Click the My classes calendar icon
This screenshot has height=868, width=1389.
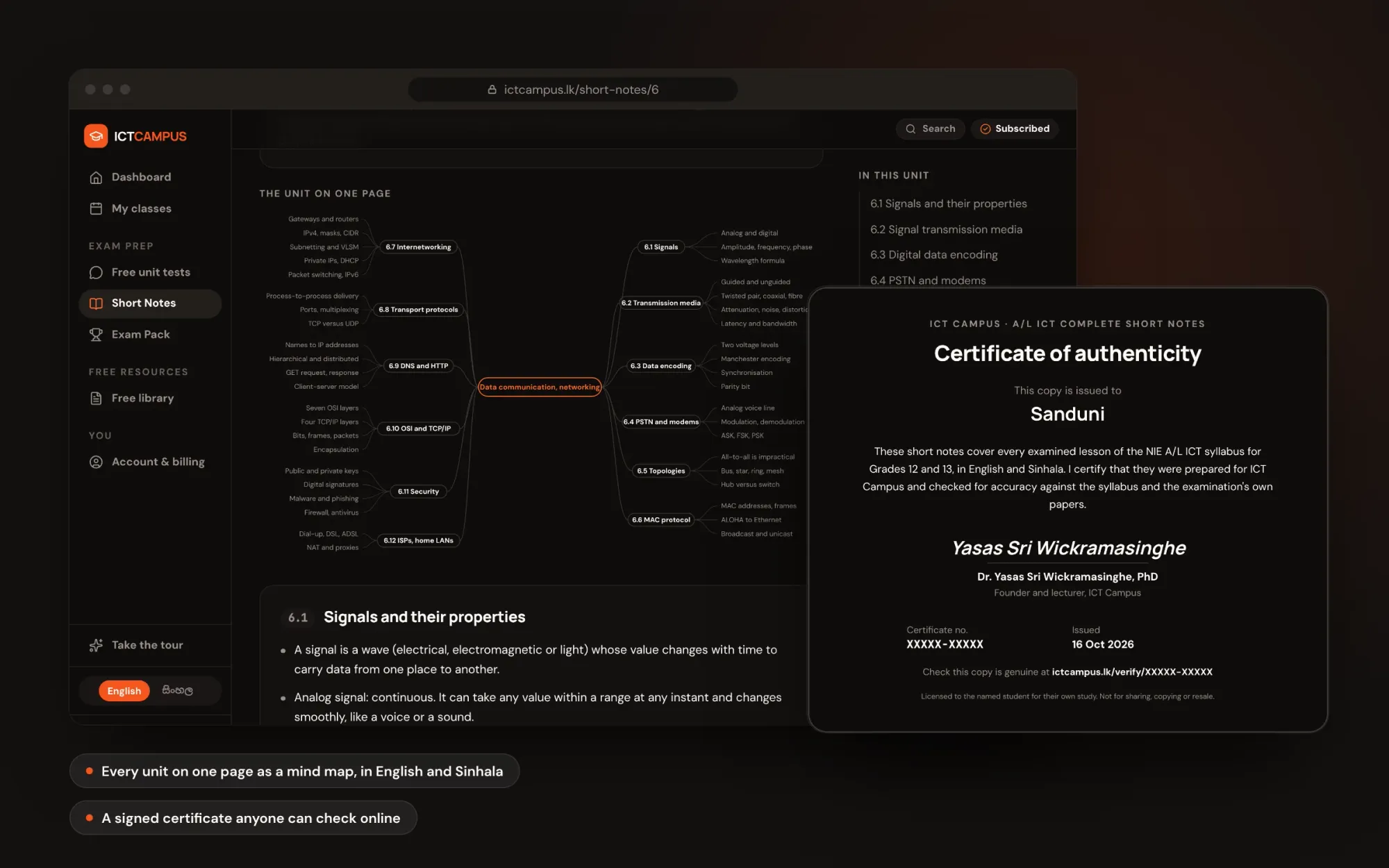pos(96,209)
